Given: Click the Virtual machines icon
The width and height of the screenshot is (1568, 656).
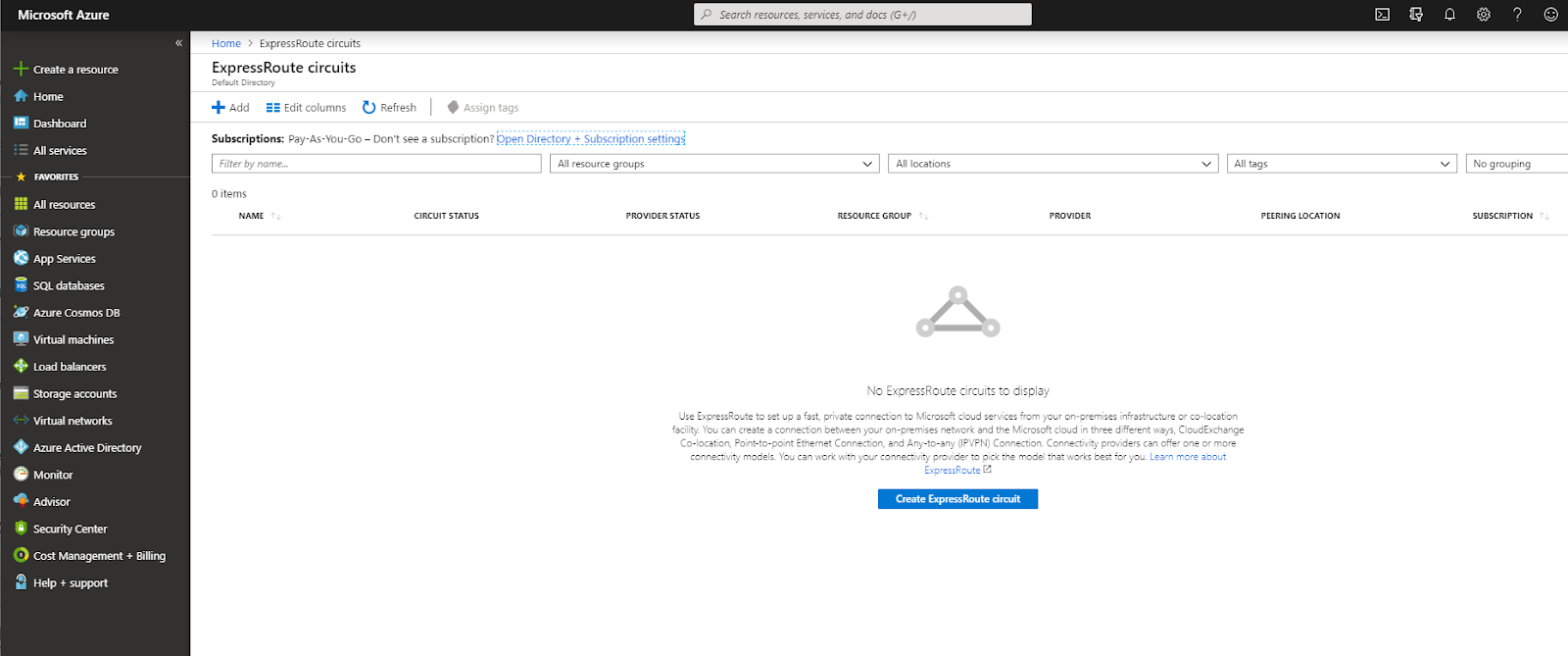Looking at the screenshot, I should [x=21, y=339].
